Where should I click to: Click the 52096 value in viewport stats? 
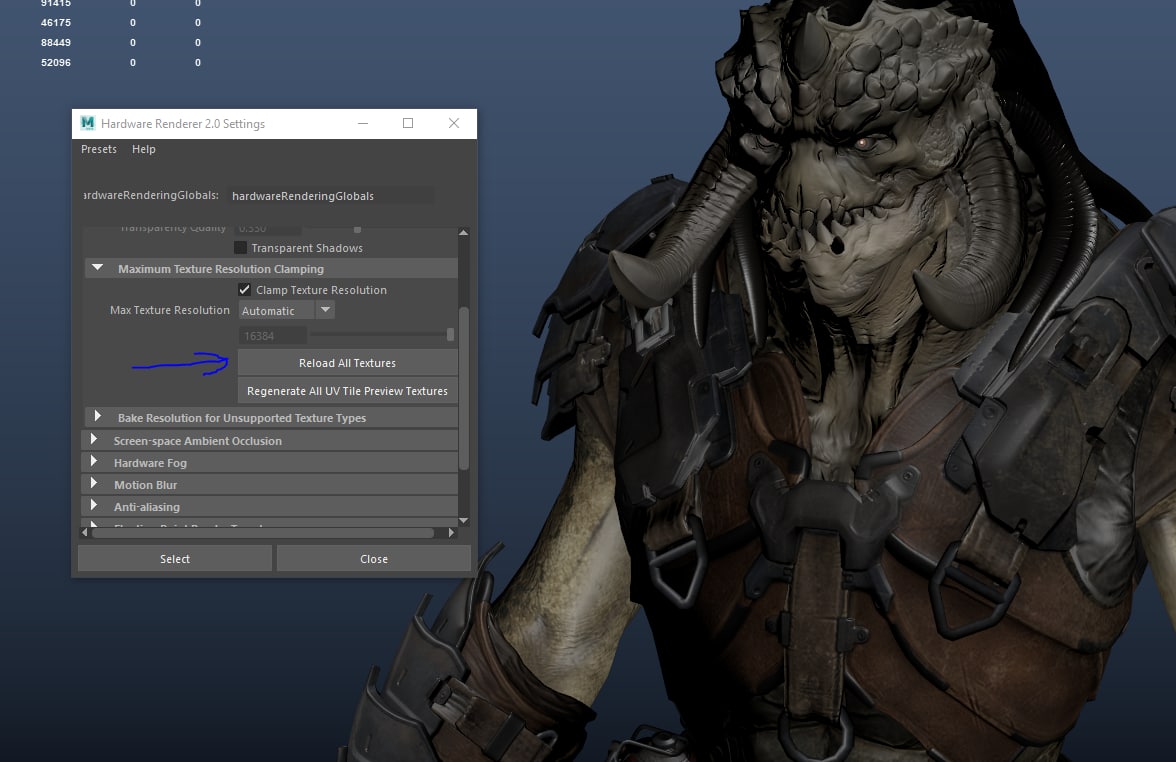[x=56, y=63]
